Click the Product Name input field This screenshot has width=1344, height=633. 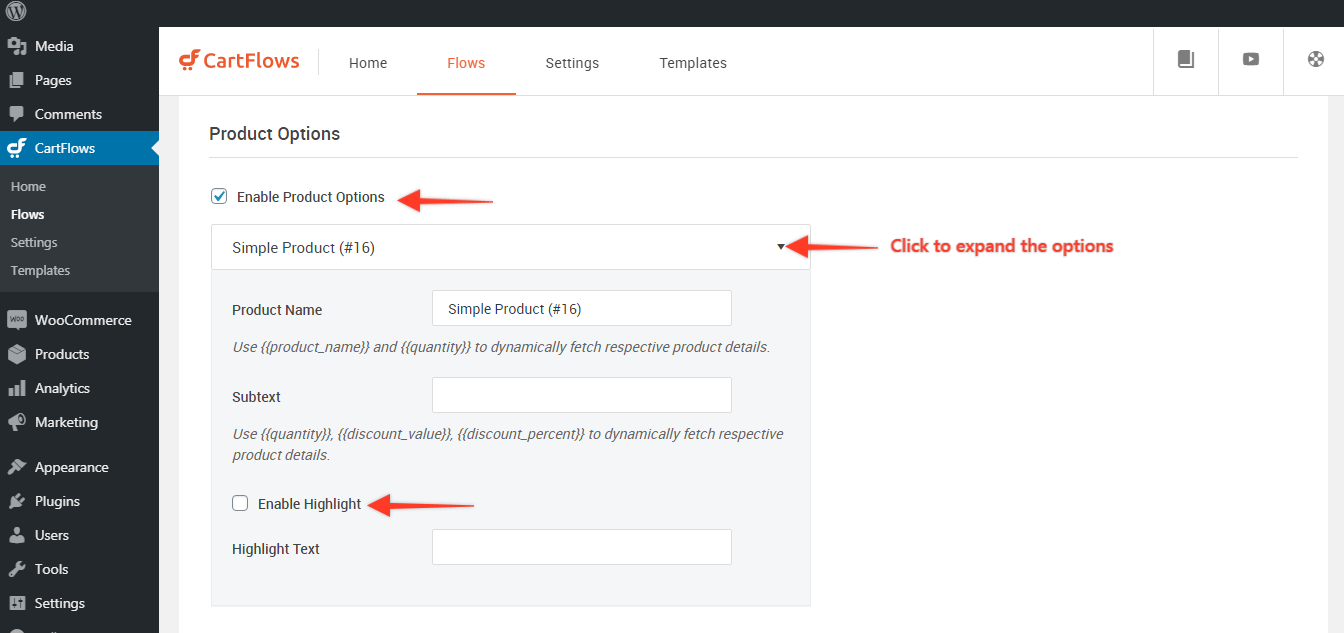pos(581,309)
